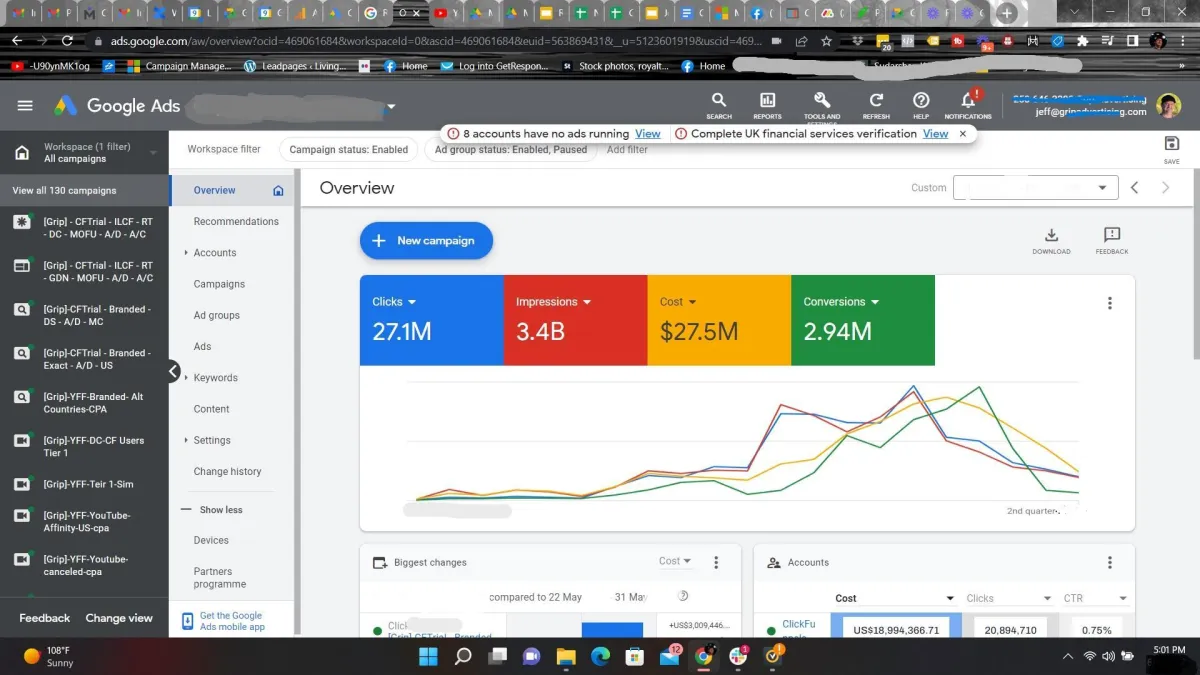Open Partners programme in navigation
The height and width of the screenshot is (675, 1200).
[220, 578]
